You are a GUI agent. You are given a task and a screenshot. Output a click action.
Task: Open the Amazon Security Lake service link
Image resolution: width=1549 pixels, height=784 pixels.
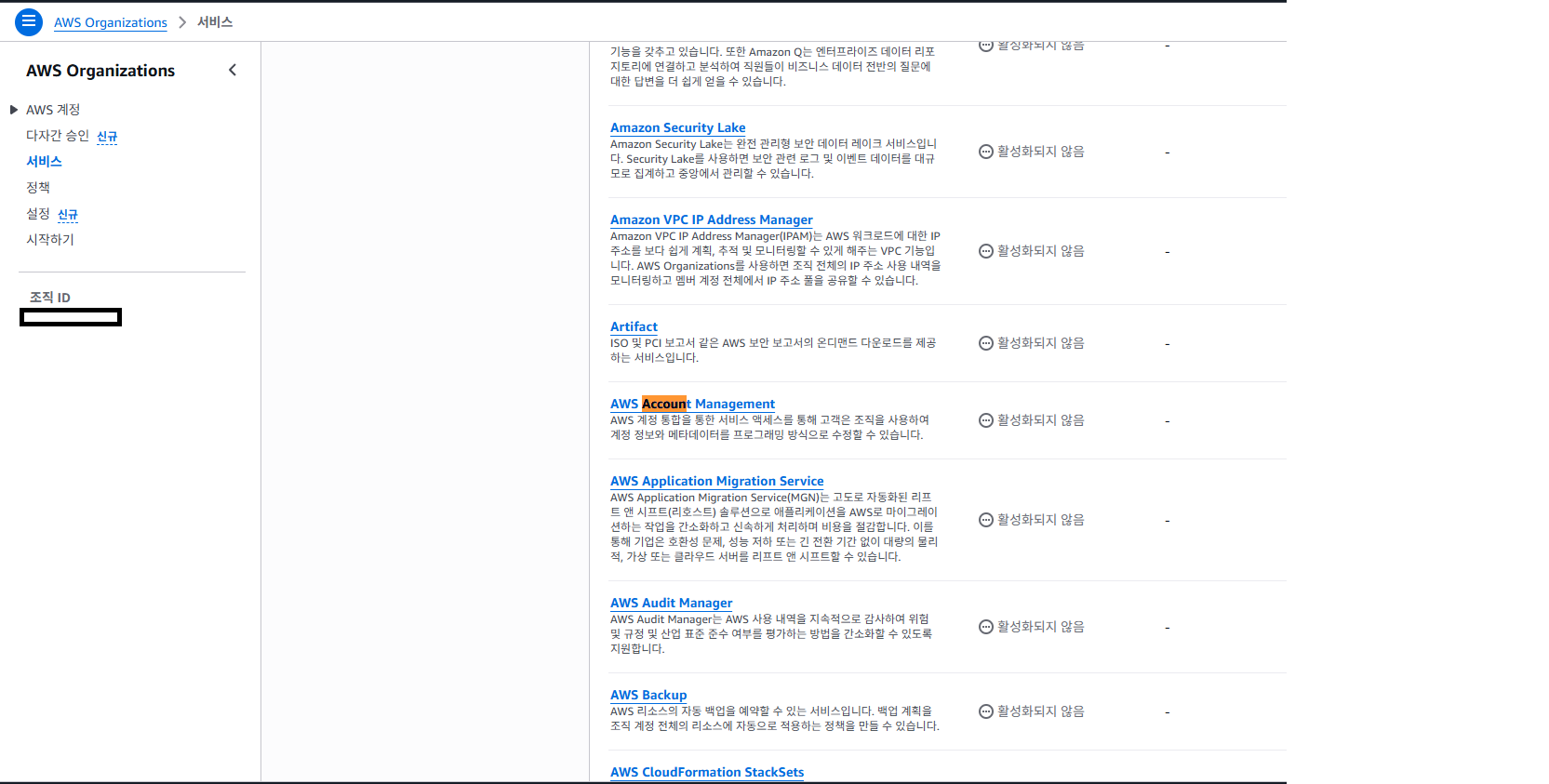[x=677, y=127]
